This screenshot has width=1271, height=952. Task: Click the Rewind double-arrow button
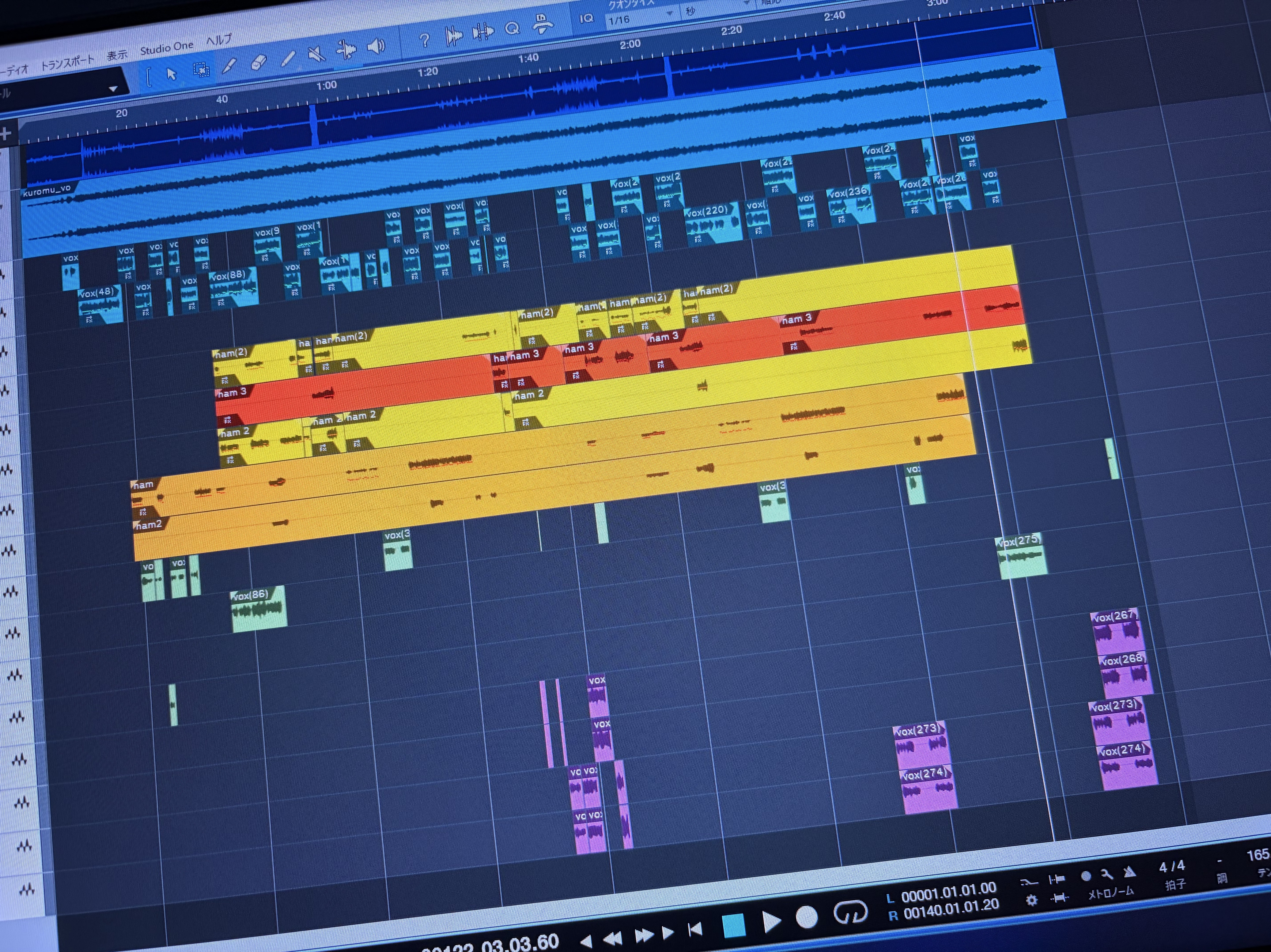(x=613, y=939)
